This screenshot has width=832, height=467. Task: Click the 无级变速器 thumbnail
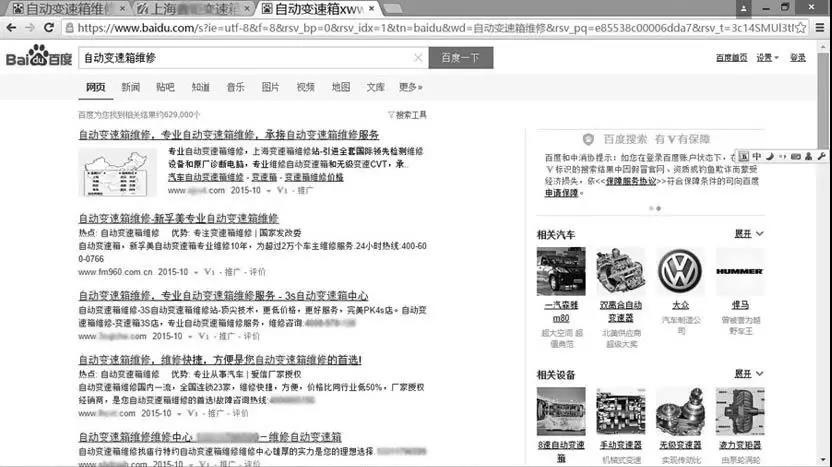pyautogui.click(x=680, y=411)
